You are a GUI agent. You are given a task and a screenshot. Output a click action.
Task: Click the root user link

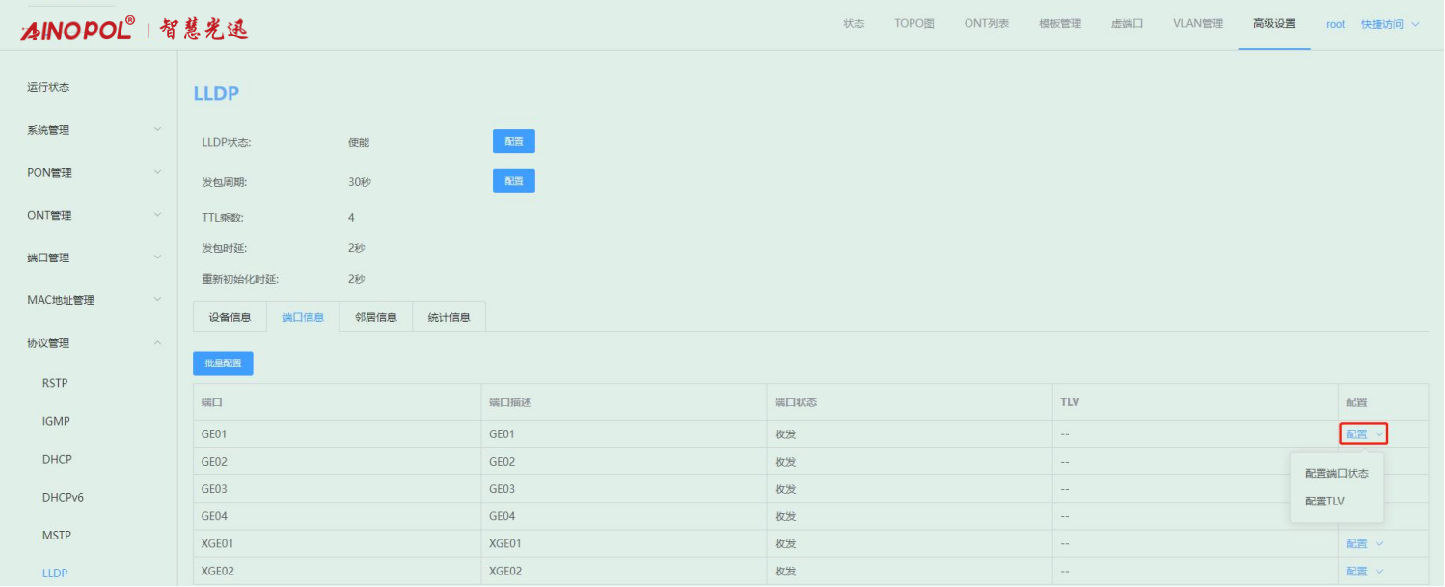coord(1335,24)
